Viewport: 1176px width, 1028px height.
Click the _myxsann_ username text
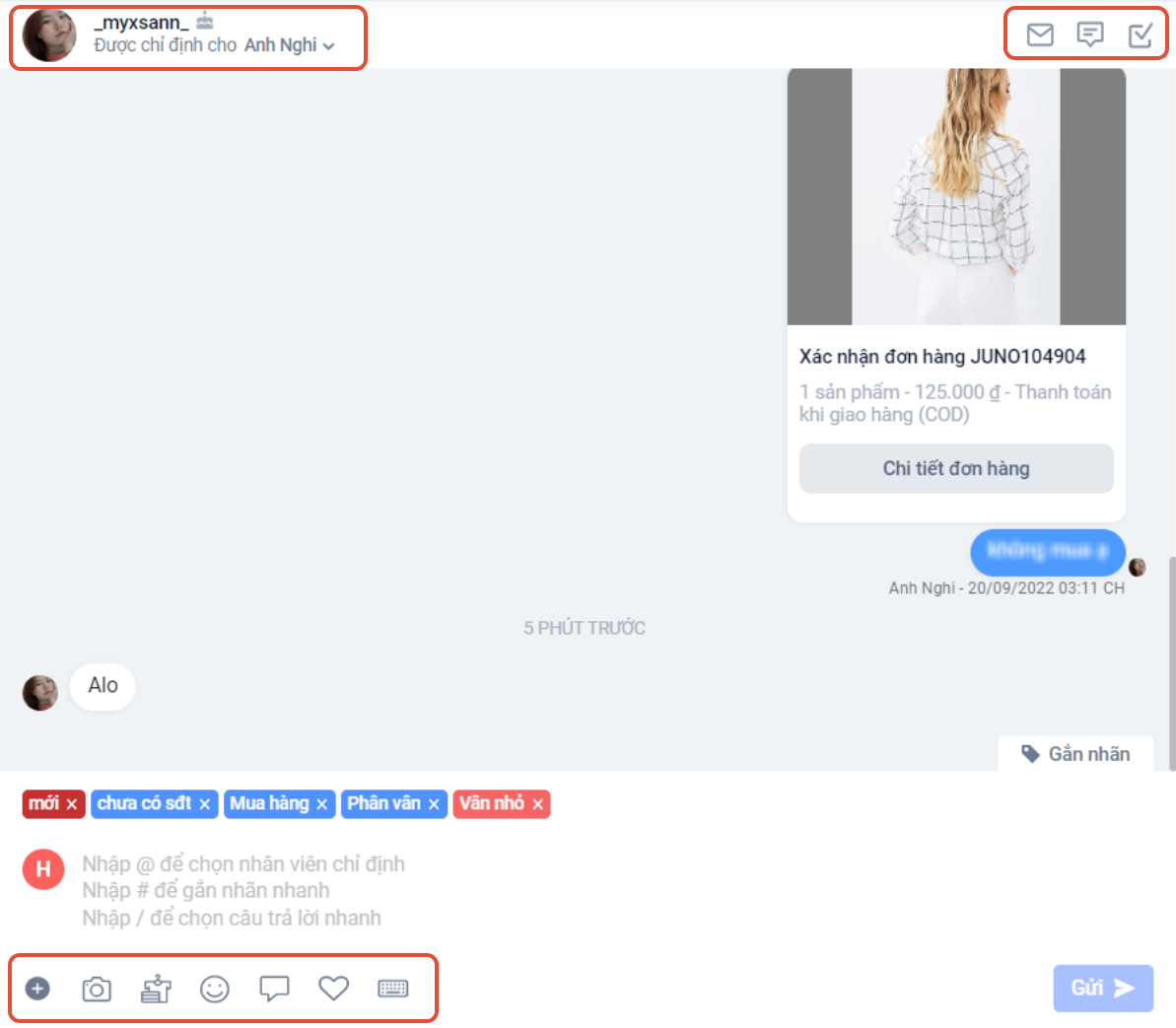[x=141, y=23]
